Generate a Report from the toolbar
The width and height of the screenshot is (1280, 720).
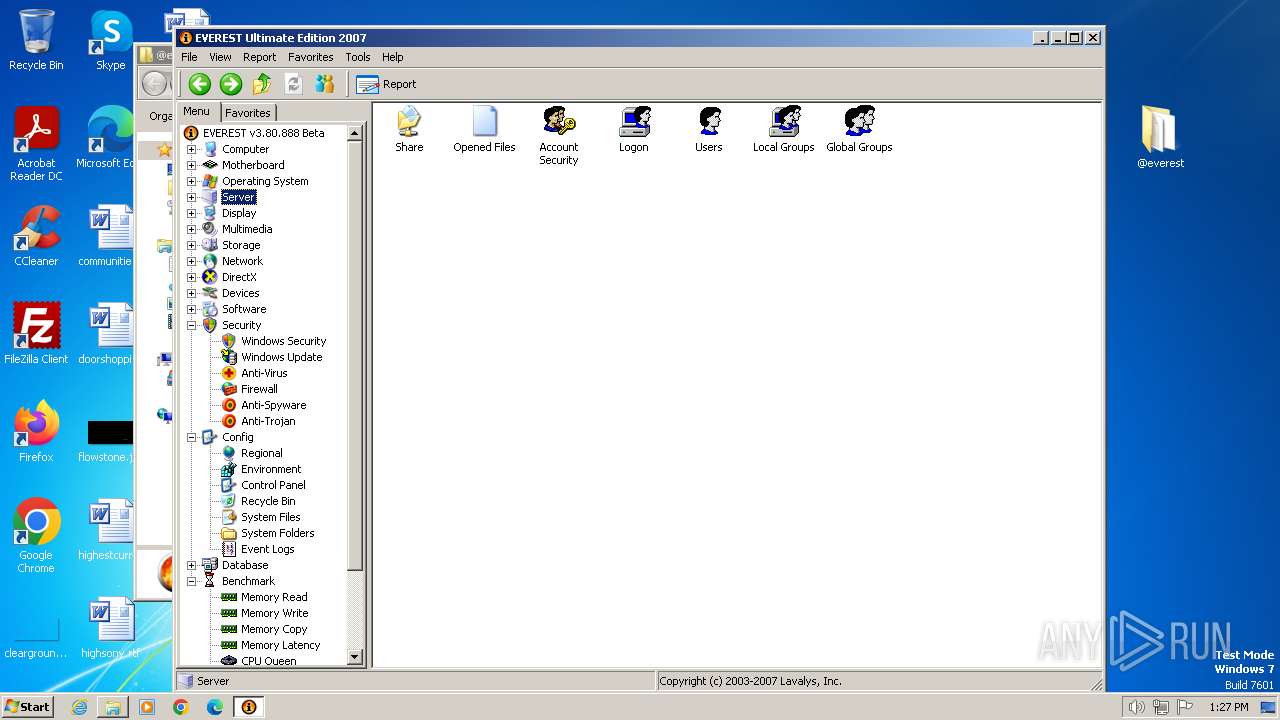pyautogui.click(x=386, y=84)
